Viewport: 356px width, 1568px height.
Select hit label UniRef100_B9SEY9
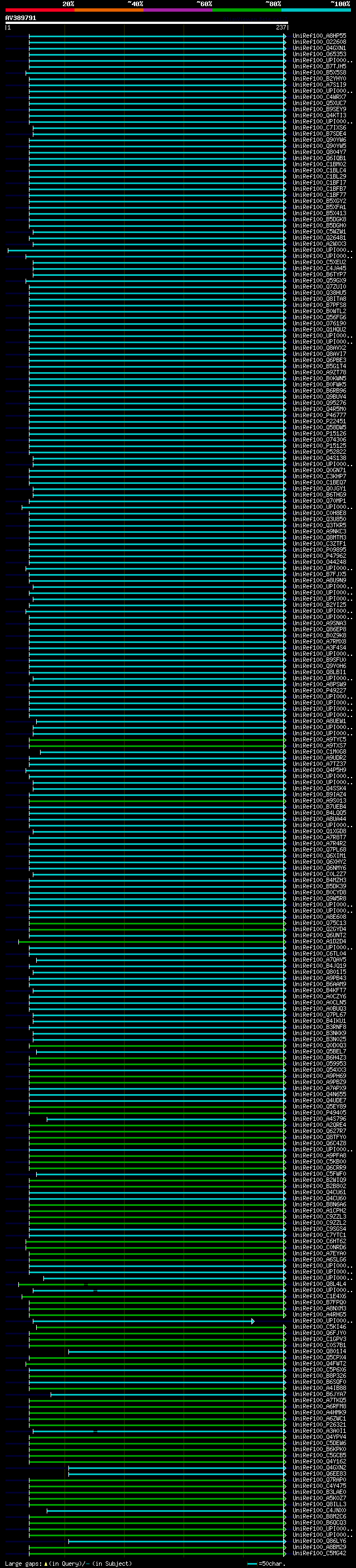tap(319, 110)
